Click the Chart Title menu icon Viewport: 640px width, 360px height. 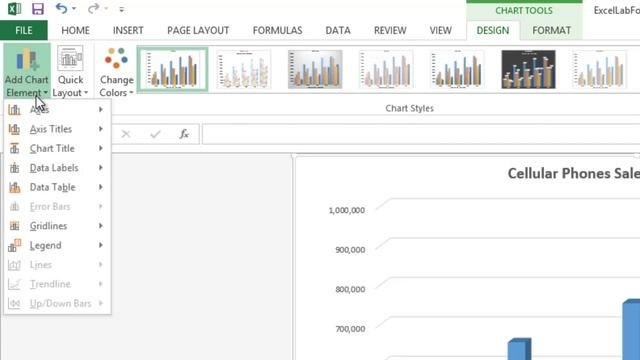(14, 148)
